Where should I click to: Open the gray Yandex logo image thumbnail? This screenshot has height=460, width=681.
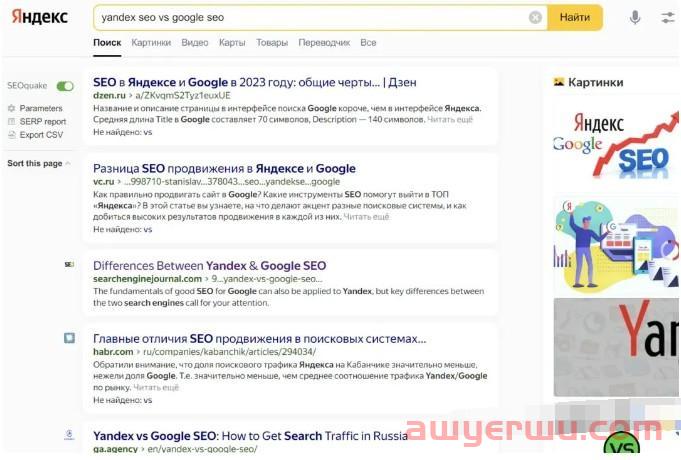click(x=616, y=347)
